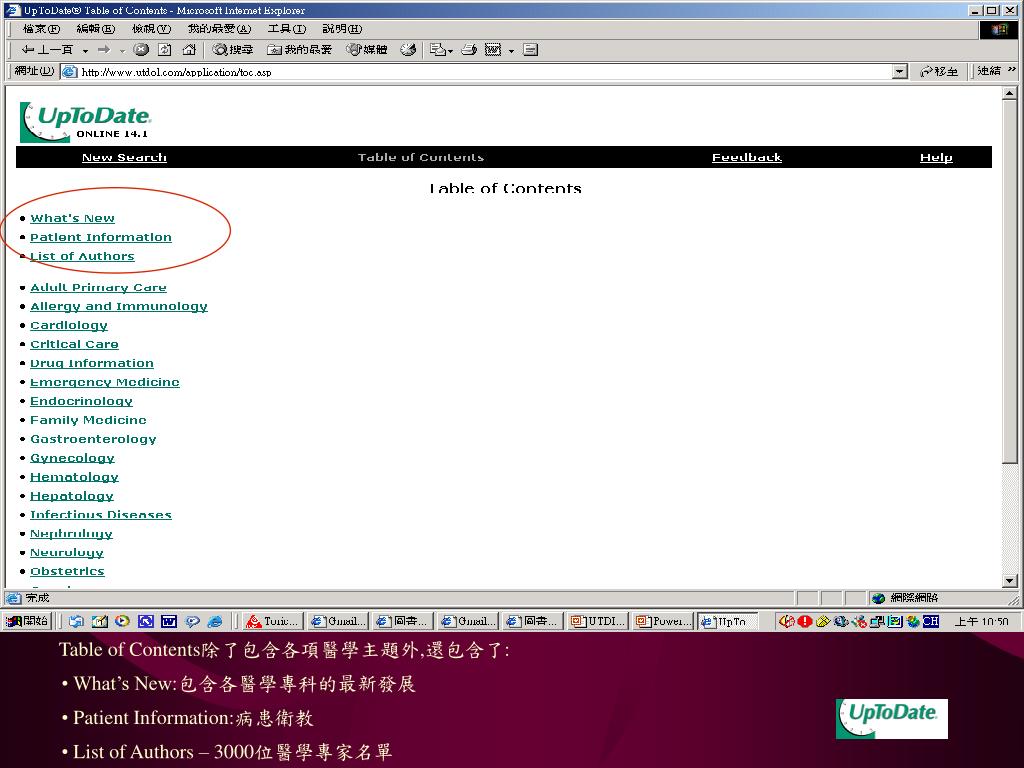The height and width of the screenshot is (768, 1024).
Task: Switch to the Power... taskbar button
Action: pyautogui.click(x=663, y=621)
